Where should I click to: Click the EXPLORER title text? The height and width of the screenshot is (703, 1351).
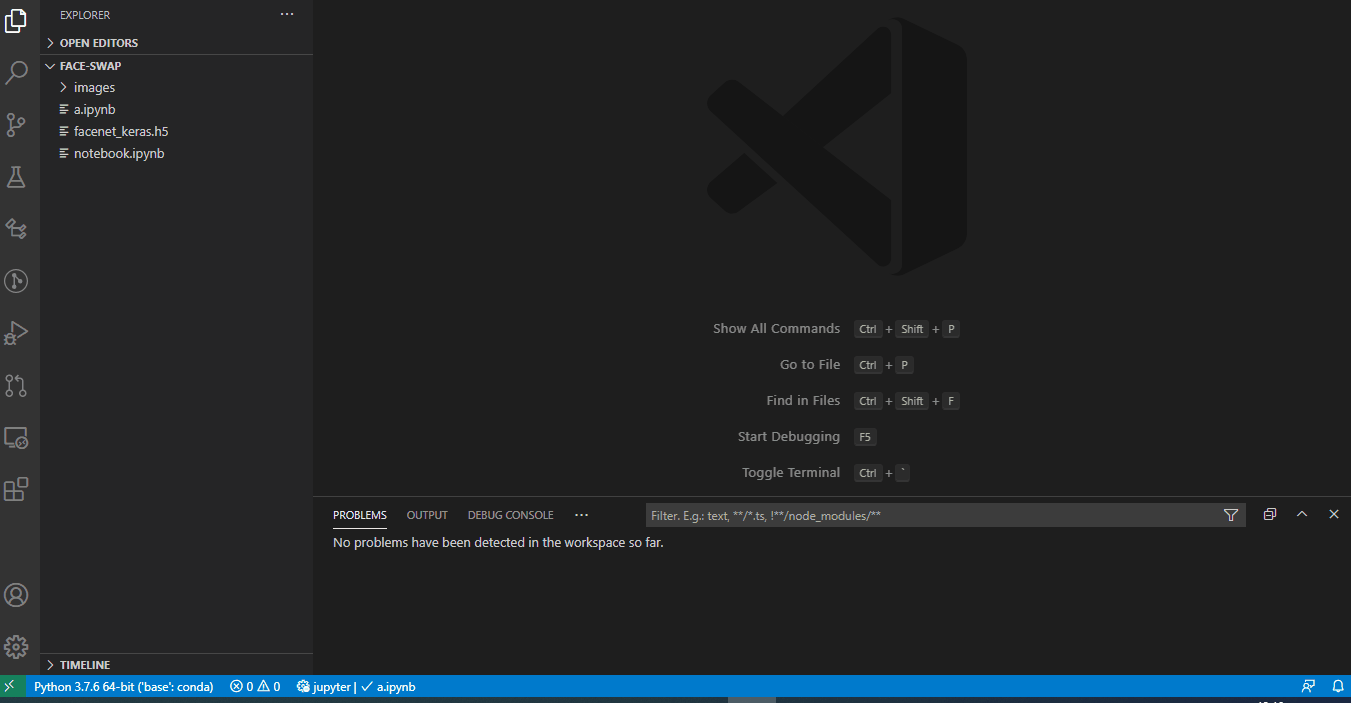(85, 15)
